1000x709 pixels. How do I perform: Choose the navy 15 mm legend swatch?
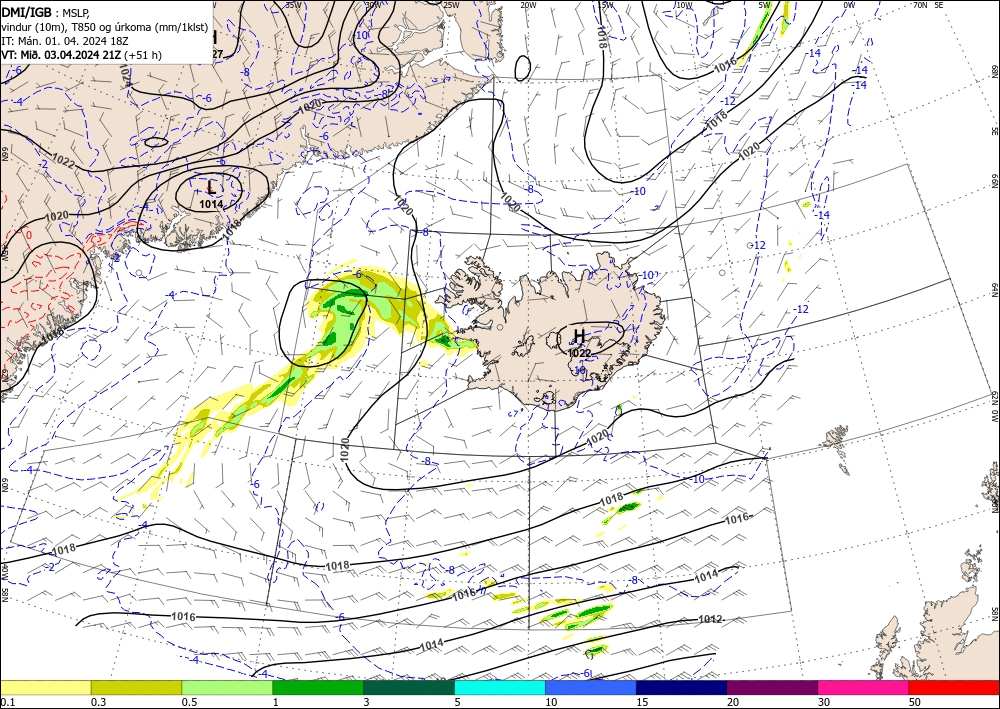[682, 687]
